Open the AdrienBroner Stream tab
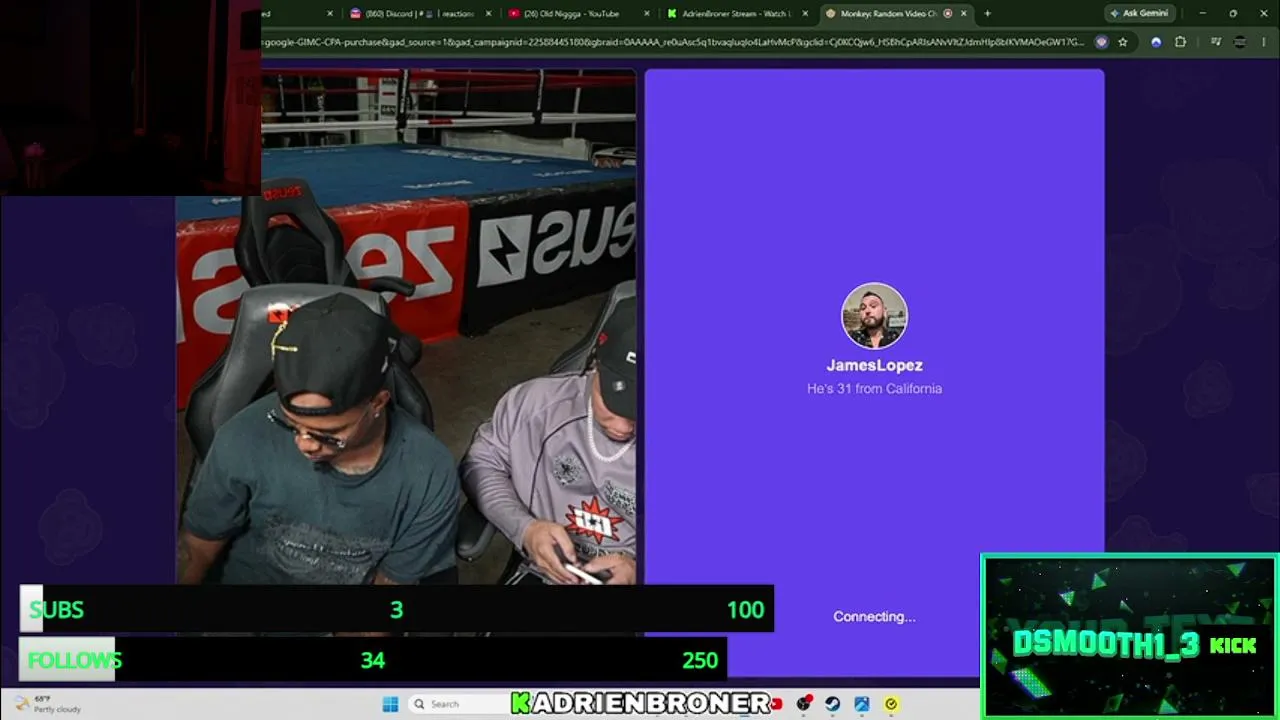This screenshot has width=1280, height=720. 735,14
